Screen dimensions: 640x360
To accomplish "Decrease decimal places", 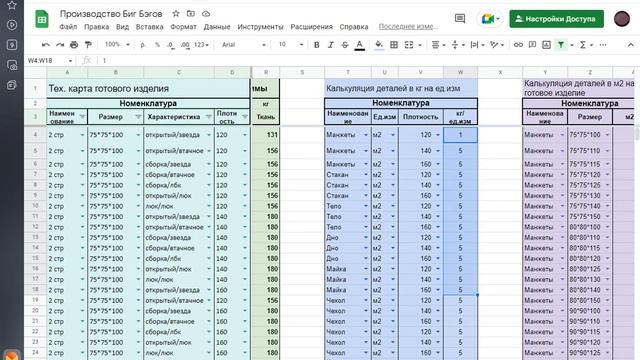I will (x=171, y=45).
